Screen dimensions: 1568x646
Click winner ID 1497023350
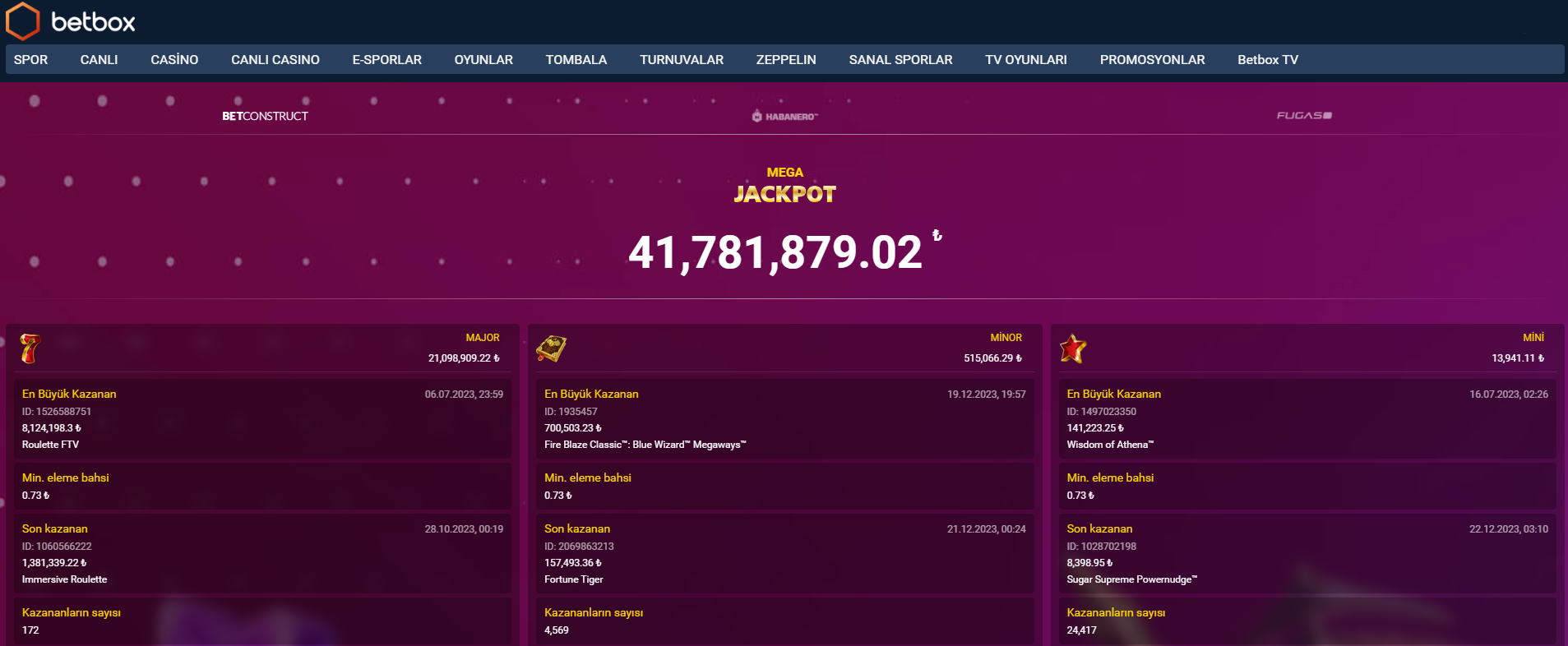coord(1101,412)
